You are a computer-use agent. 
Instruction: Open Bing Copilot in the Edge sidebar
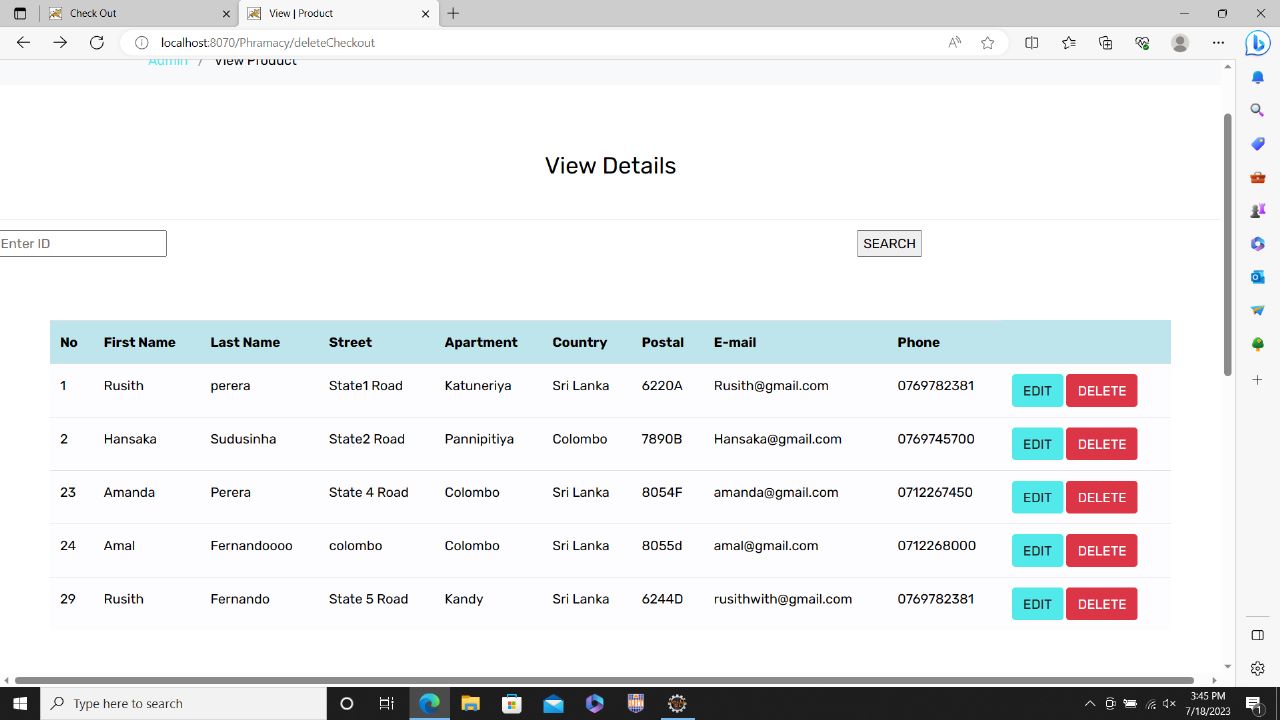[x=1257, y=43]
